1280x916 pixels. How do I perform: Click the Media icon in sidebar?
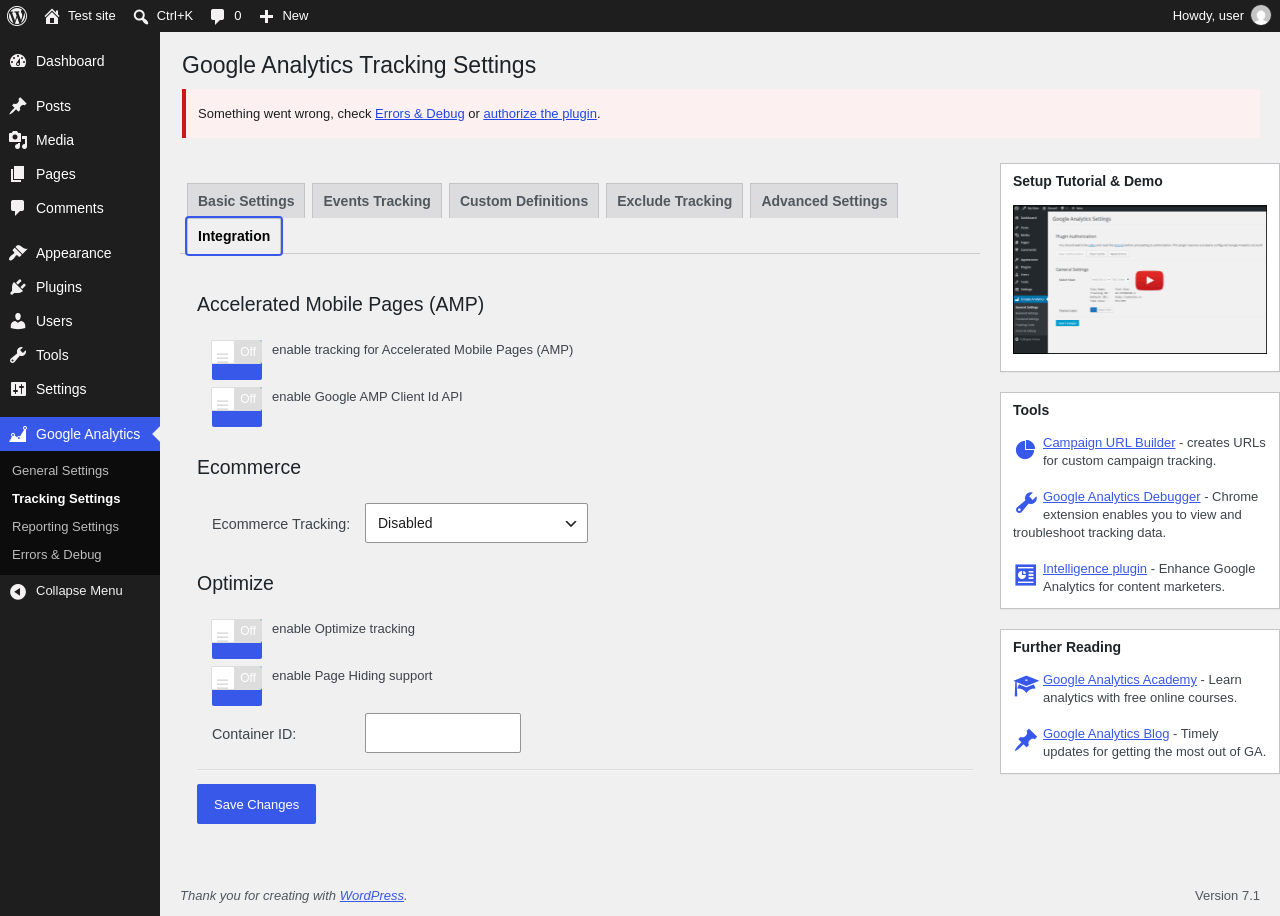click(x=18, y=140)
